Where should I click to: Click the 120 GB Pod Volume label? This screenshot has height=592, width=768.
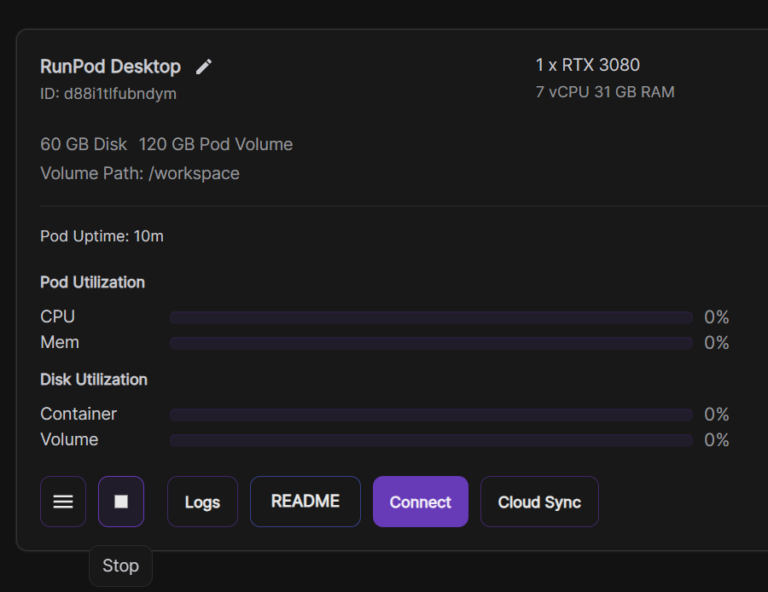[x=216, y=144]
